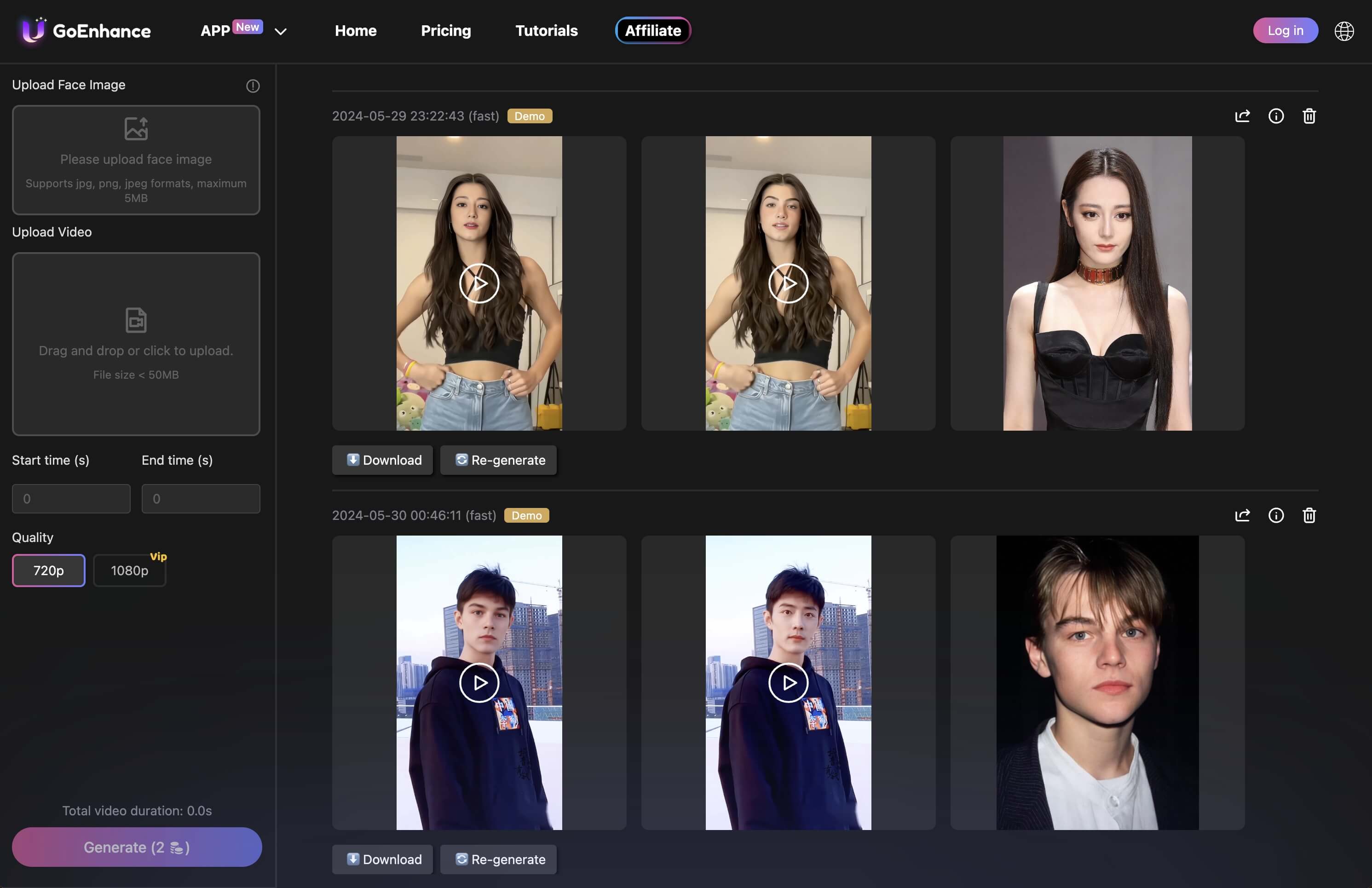Open the long-haired woman face image thumbnail
This screenshot has height=888, width=1372.
1097,283
